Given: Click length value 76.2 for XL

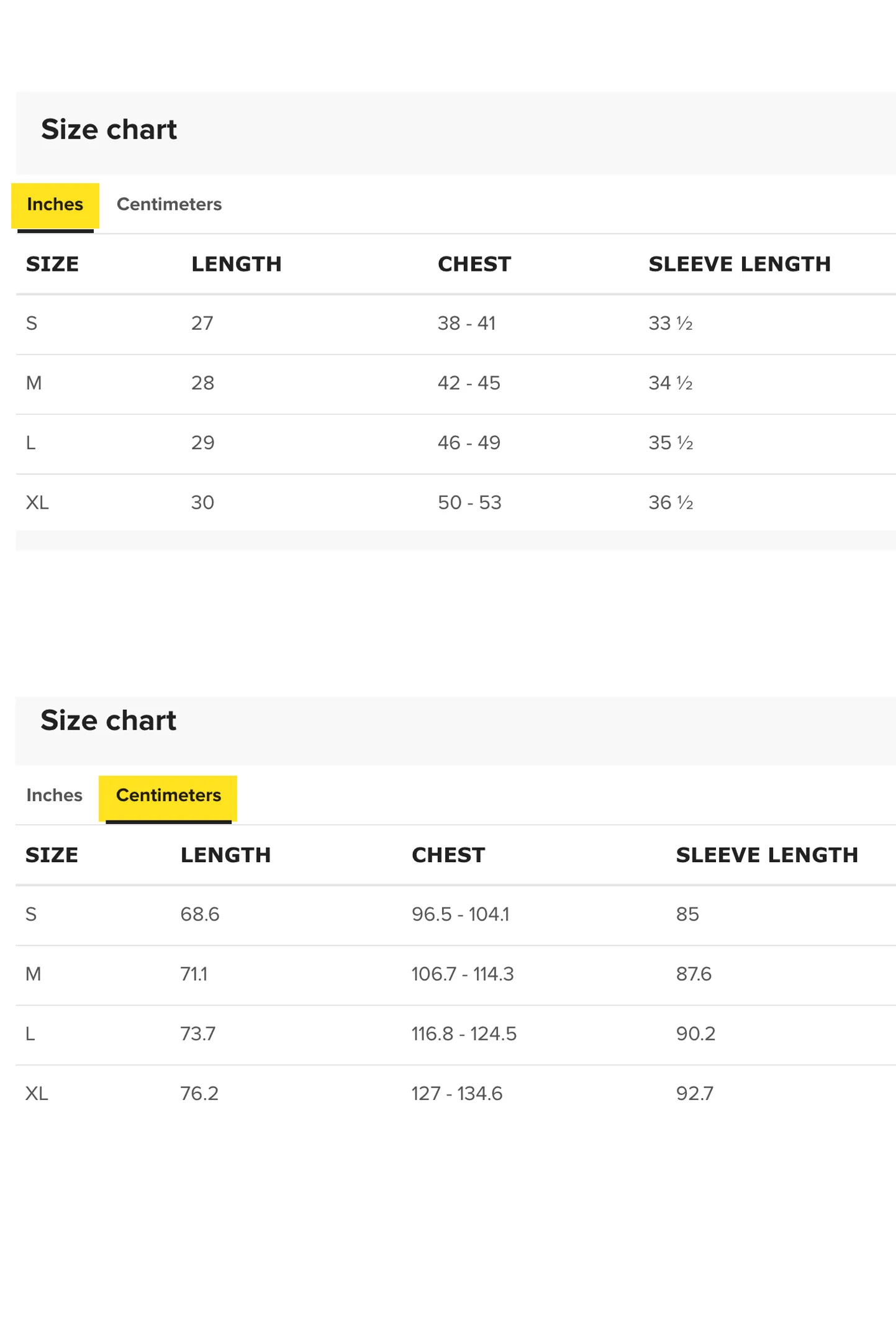Looking at the screenshot, I should click(199, 1093).
